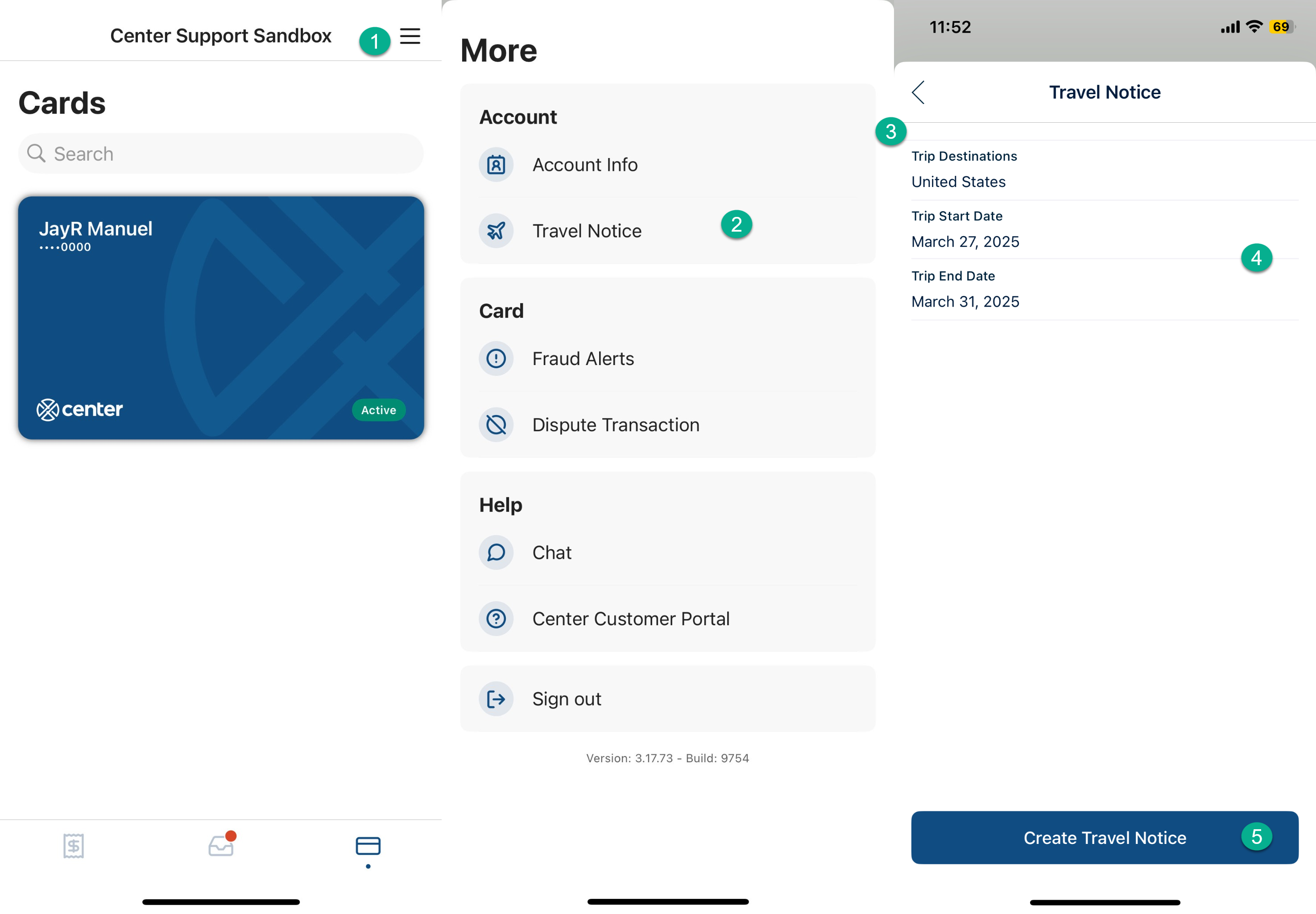
Task: Select the Travel Notice menu entry
Action: tap(587, 231)
